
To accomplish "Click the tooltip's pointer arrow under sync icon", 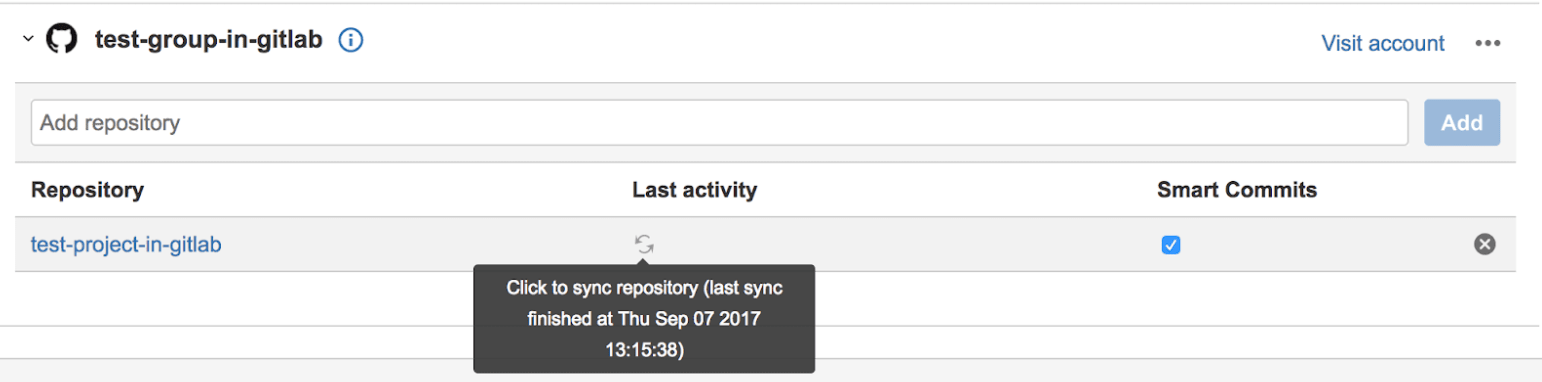I will (x=644, y=260).
